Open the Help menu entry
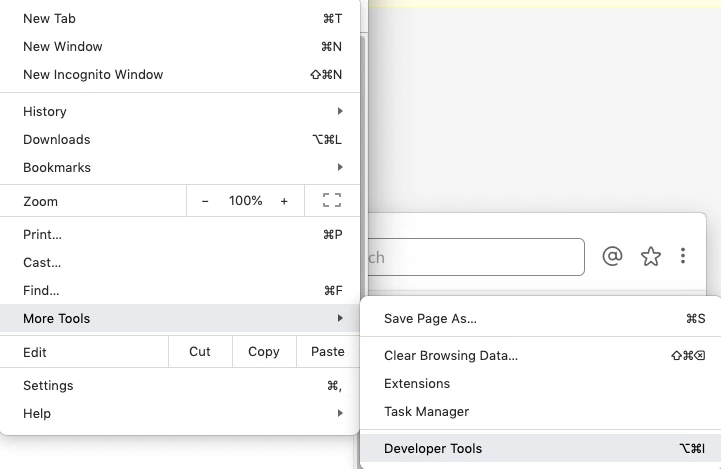The height and width of the screenshot is (469, 721). (x=179, y=413)
